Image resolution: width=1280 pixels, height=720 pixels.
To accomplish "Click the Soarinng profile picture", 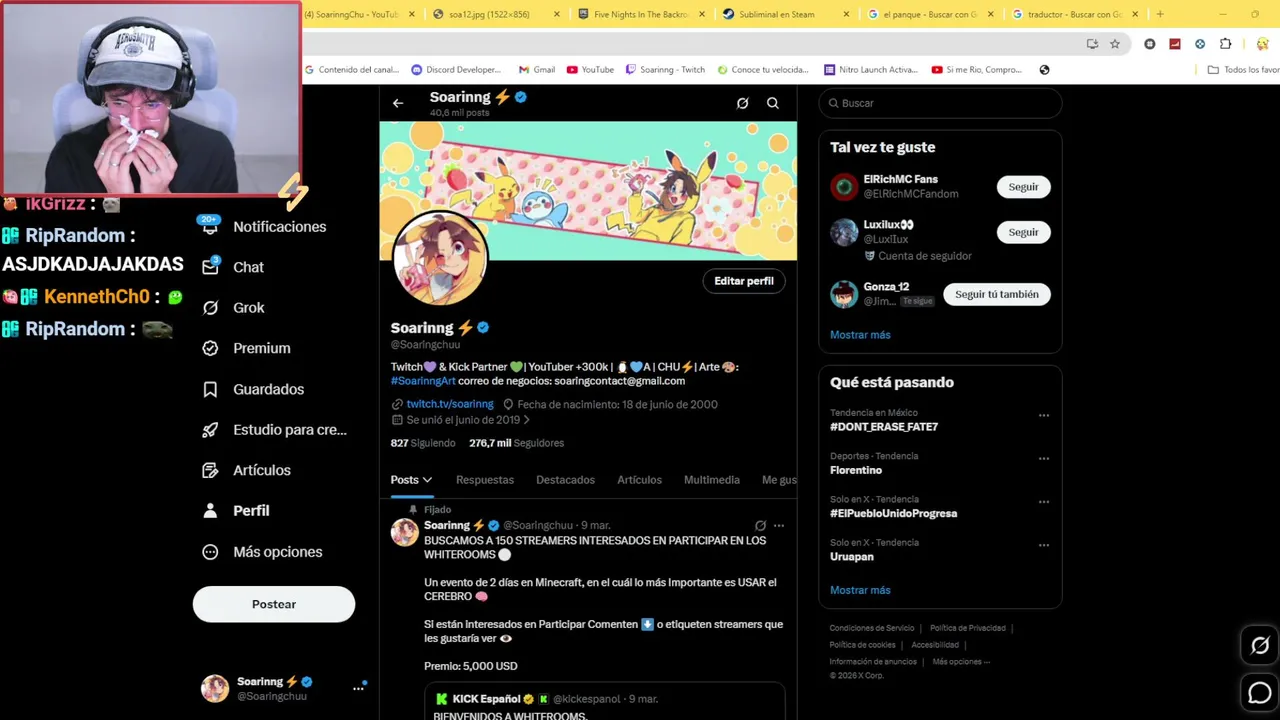I will (440, 258).
